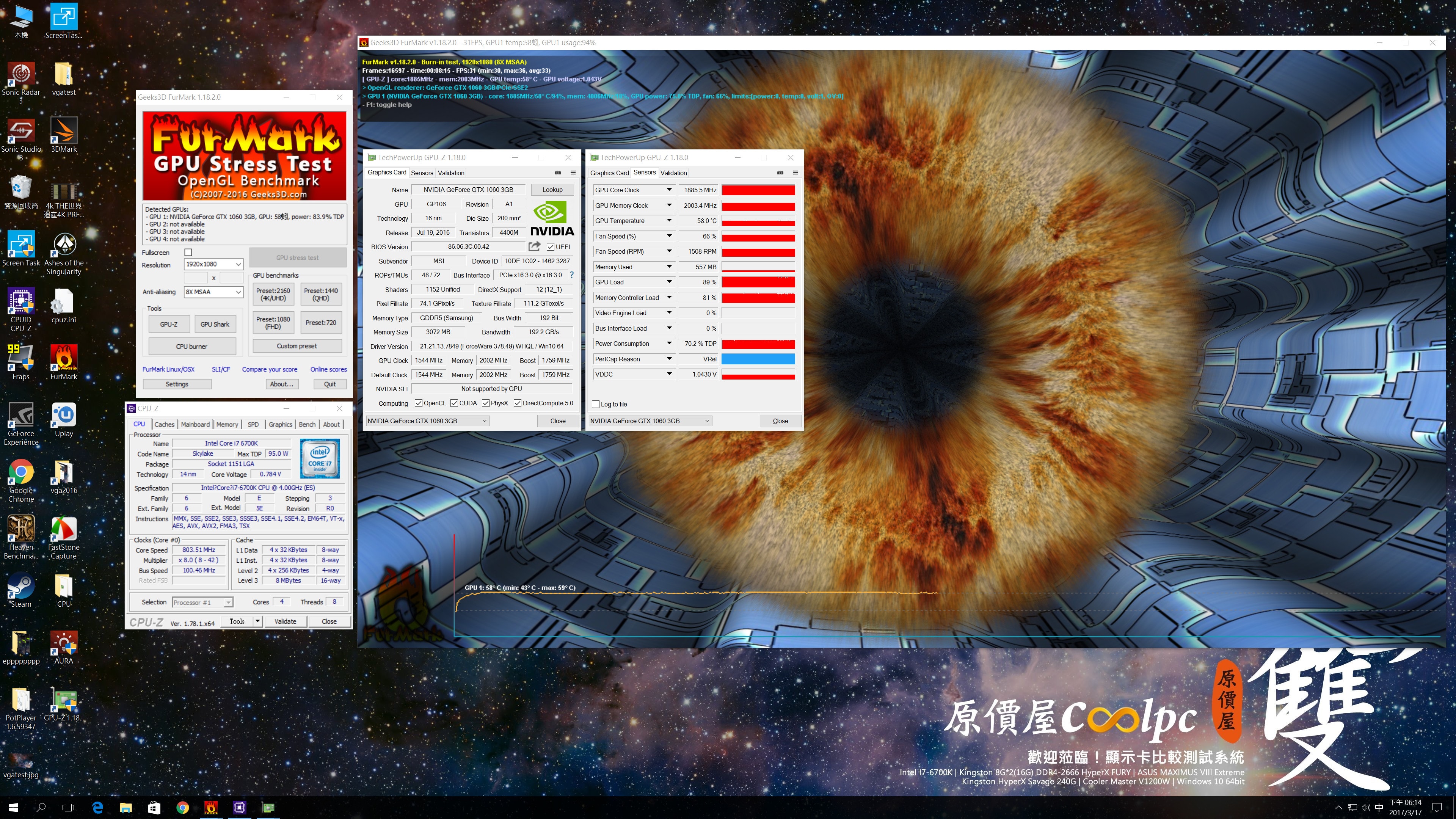Toggle the CUDA computing checkbox
Screen dimensions: 1456x819
coord(454,403)
